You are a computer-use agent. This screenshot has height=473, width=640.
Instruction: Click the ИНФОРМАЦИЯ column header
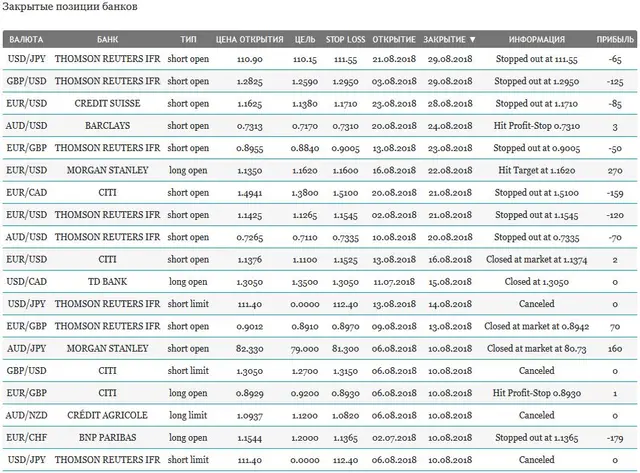coord(536,40)
